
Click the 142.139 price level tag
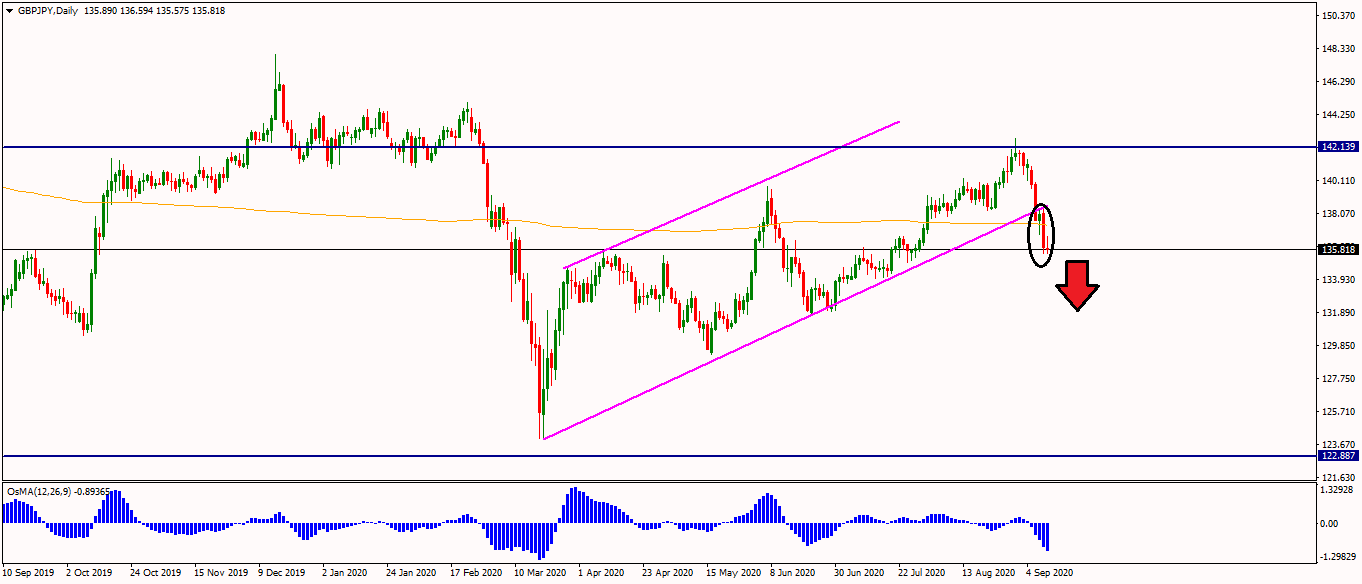pos(1338,147)
